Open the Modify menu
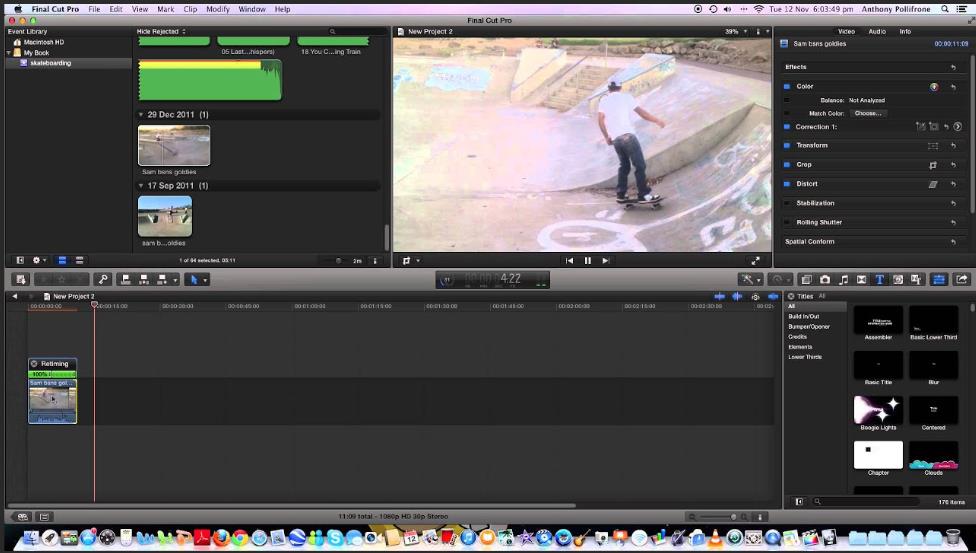This screenshot has width=976, height=553. (218, 9)
